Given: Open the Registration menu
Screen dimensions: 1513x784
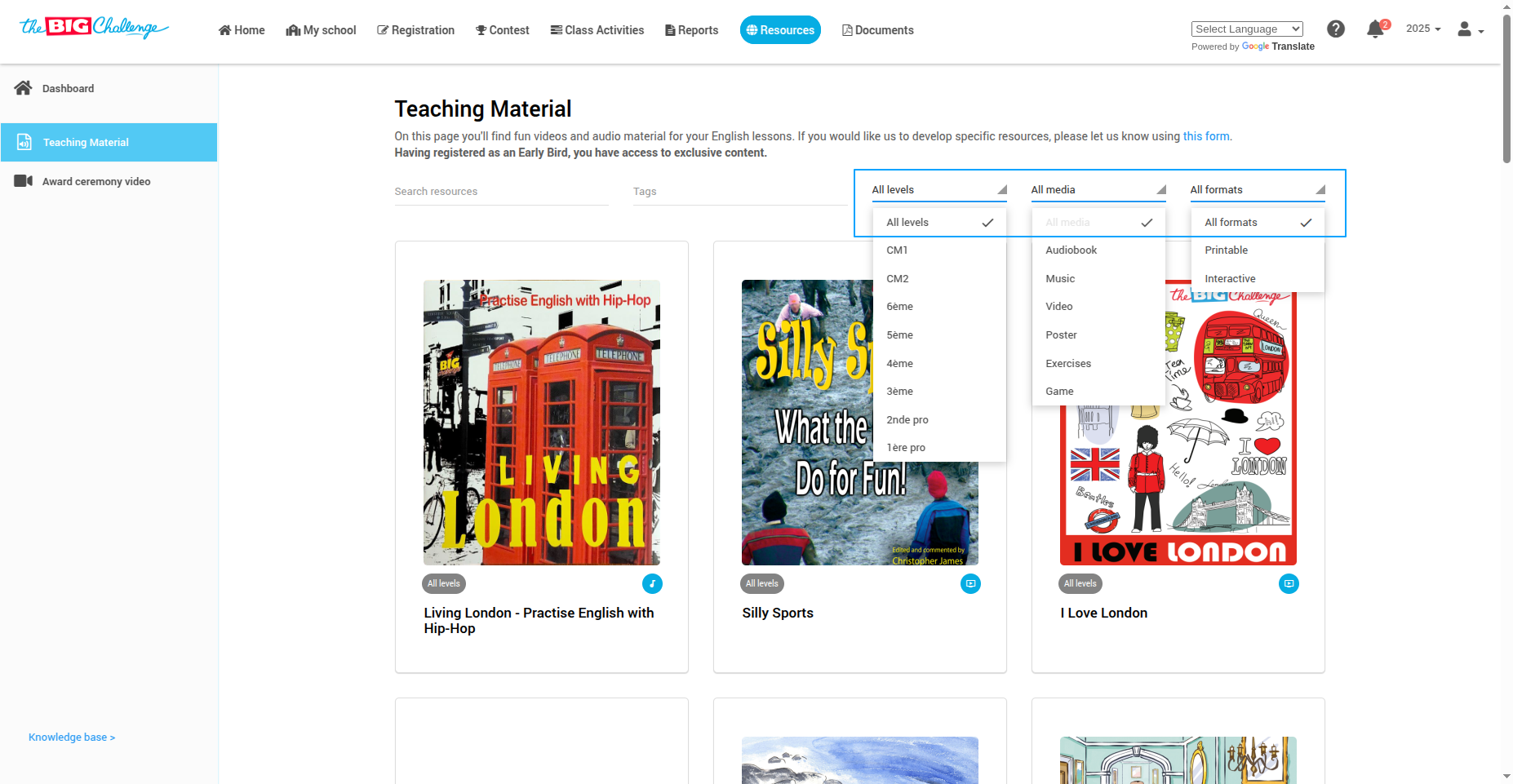Looking at the screenshot, I should click(415, 30).
